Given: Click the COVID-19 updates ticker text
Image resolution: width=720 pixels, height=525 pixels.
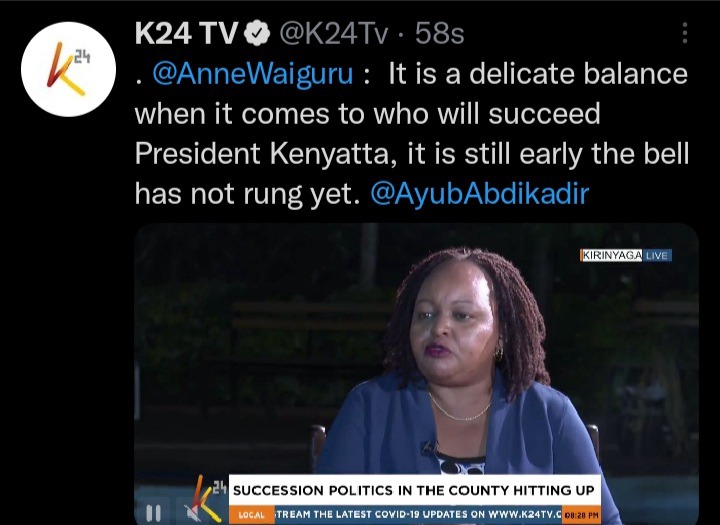Looking at the screenshot, I should pyautogui.click(x=418, y=514).
